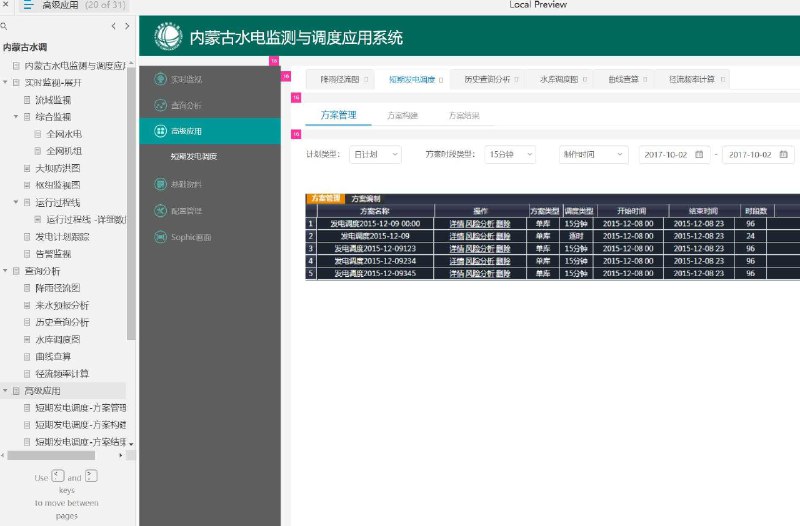
Task: Click 删除 link in table row 3
Action: pyautogui.click(x=503, y=249)
